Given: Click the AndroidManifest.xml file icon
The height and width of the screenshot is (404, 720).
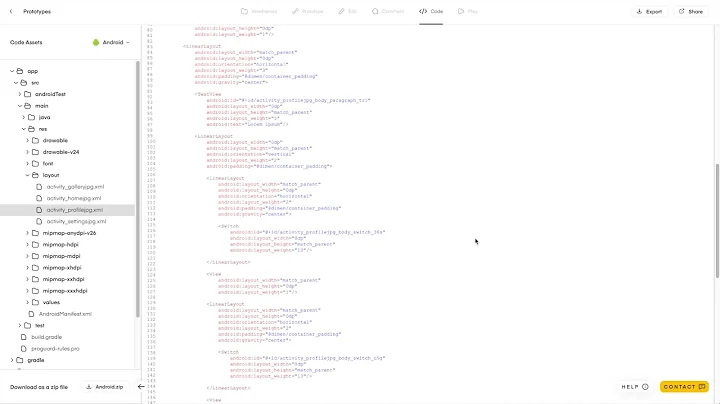Looking at the screenshot, I should (x=31, y=314).
